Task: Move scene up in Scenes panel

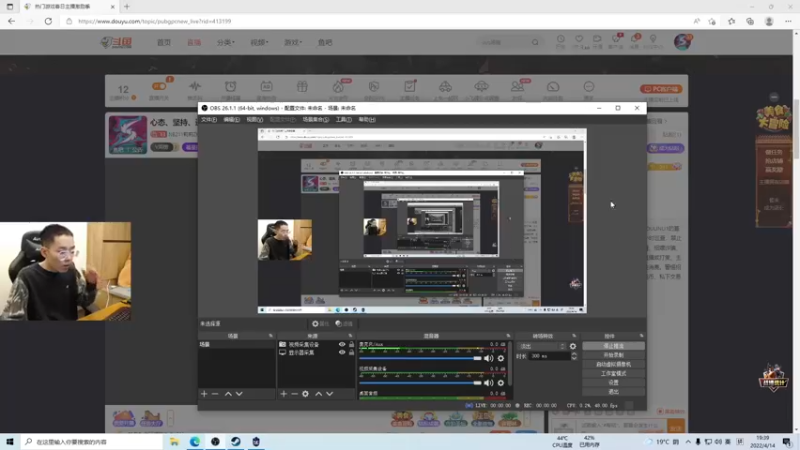Action: [x=228, y=394]
